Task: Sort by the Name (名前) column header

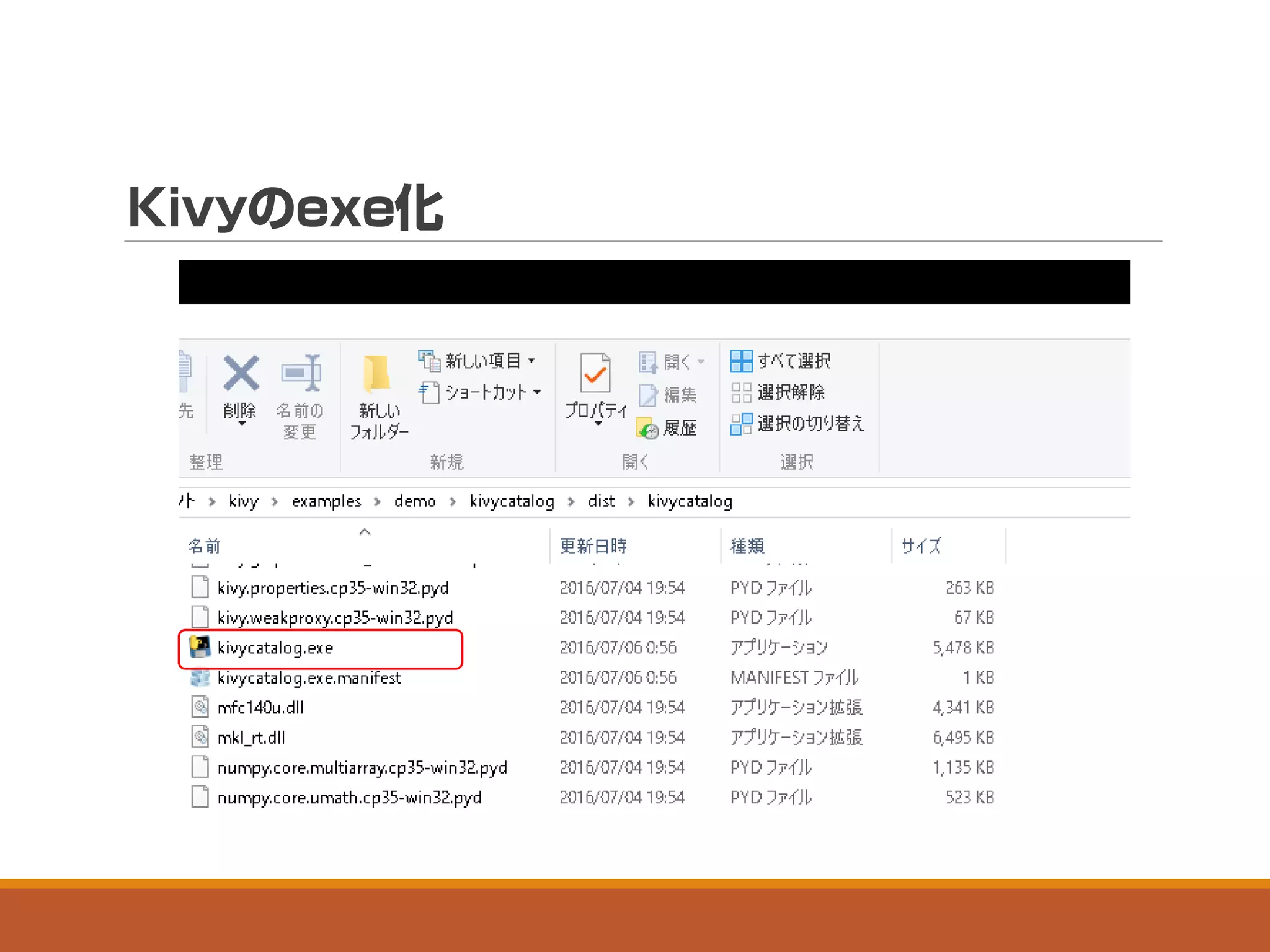Action: 205,546
